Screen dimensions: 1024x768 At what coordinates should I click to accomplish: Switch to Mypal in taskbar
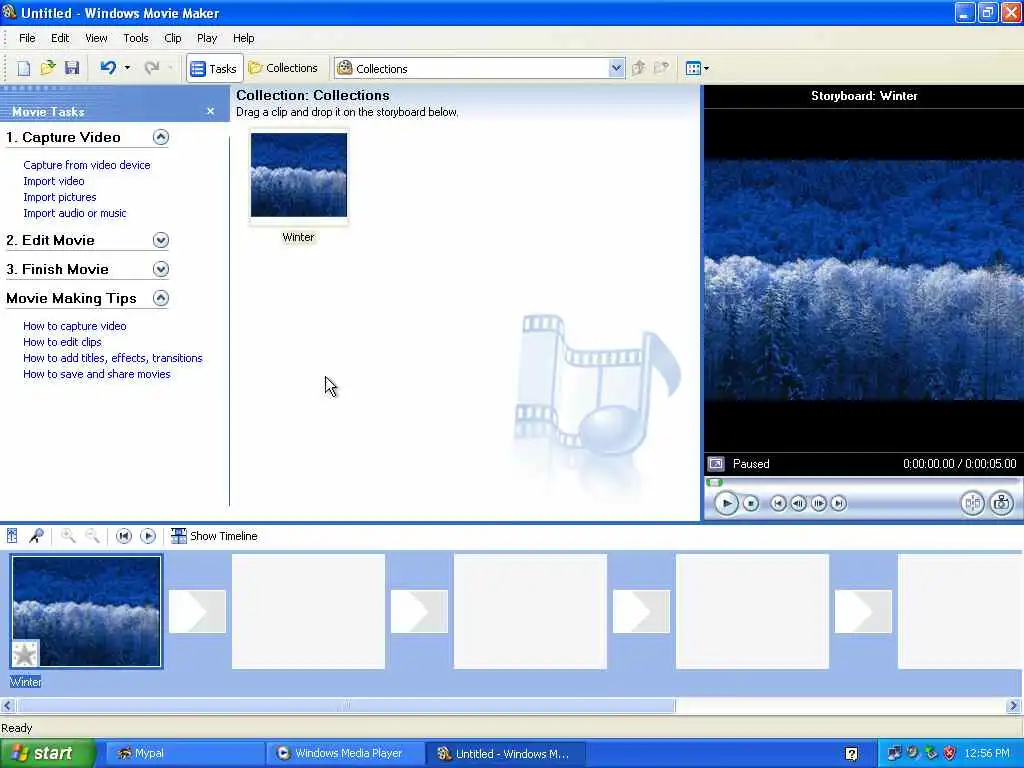pos(183,754)
